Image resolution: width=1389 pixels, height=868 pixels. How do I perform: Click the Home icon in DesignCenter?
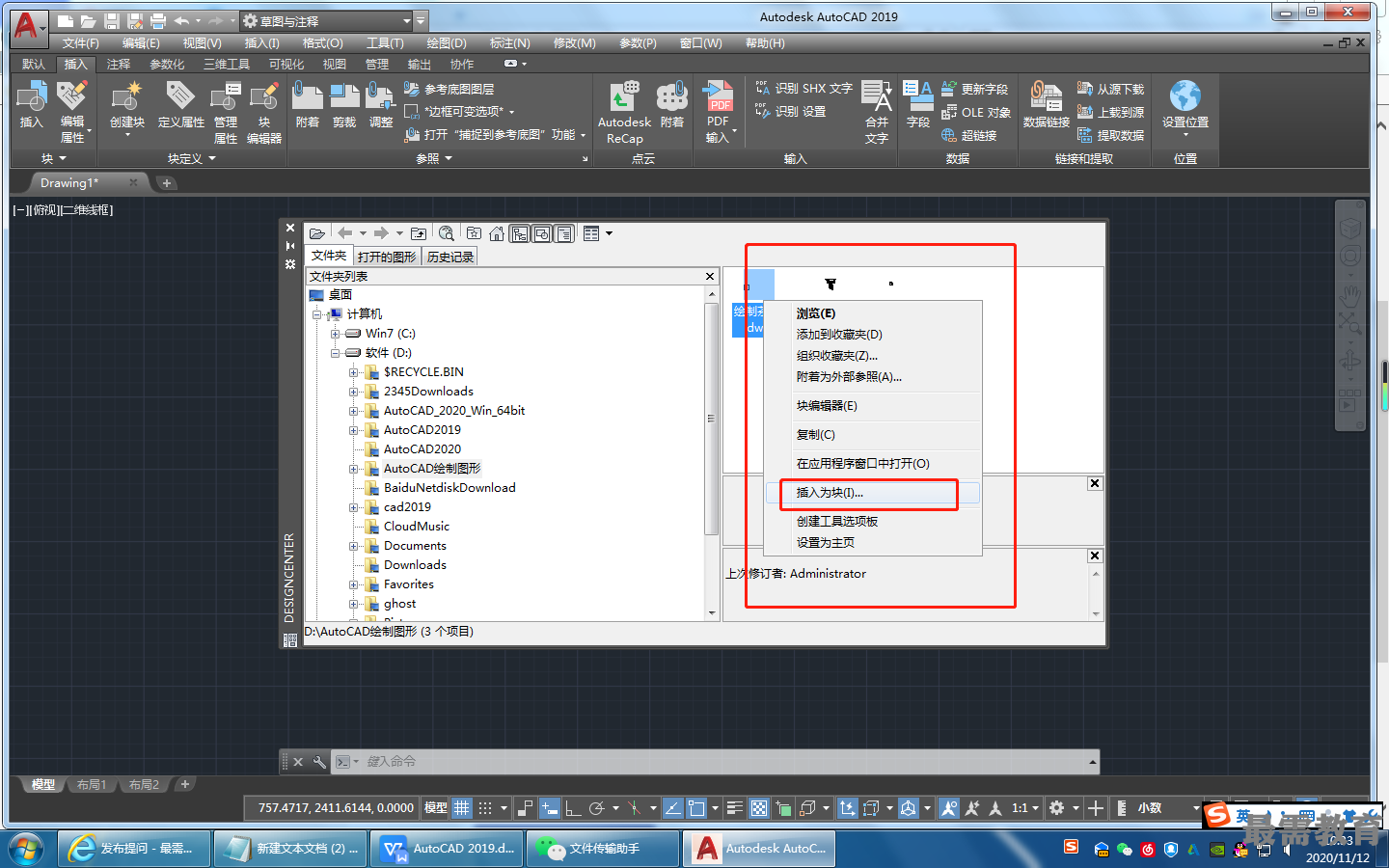[x=497, y=233]
